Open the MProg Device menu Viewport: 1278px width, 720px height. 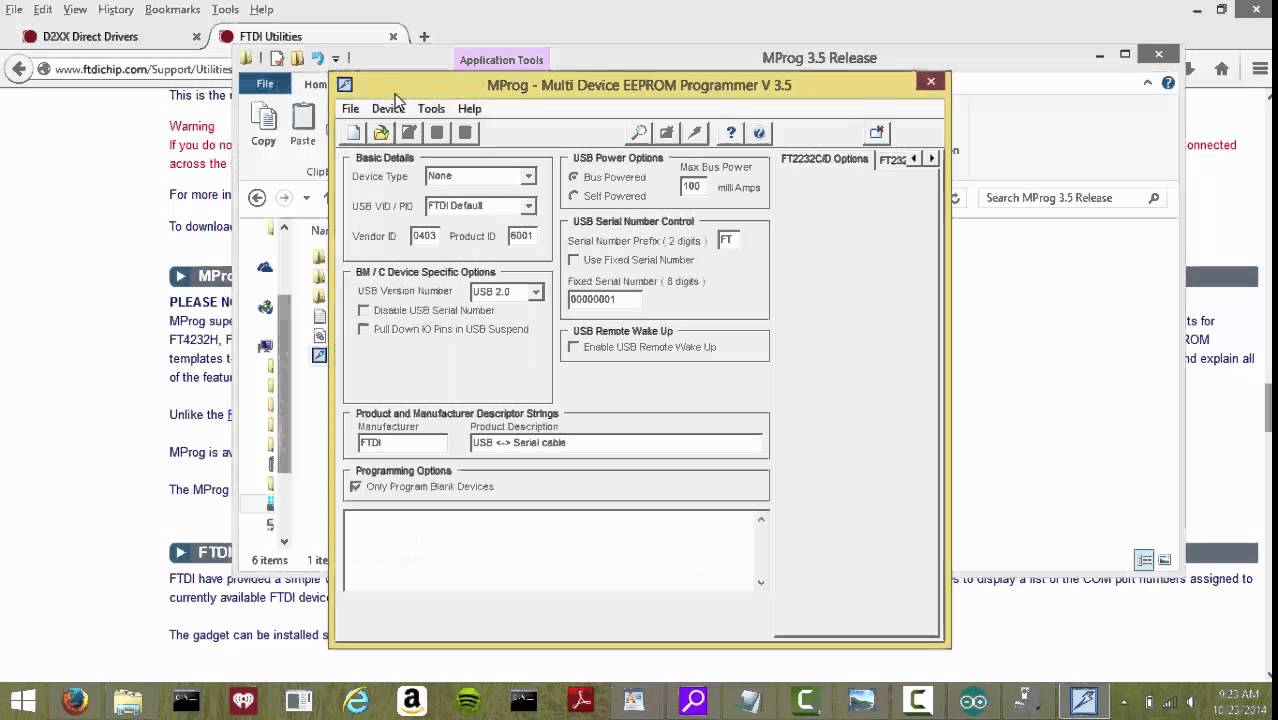[388, 108]
